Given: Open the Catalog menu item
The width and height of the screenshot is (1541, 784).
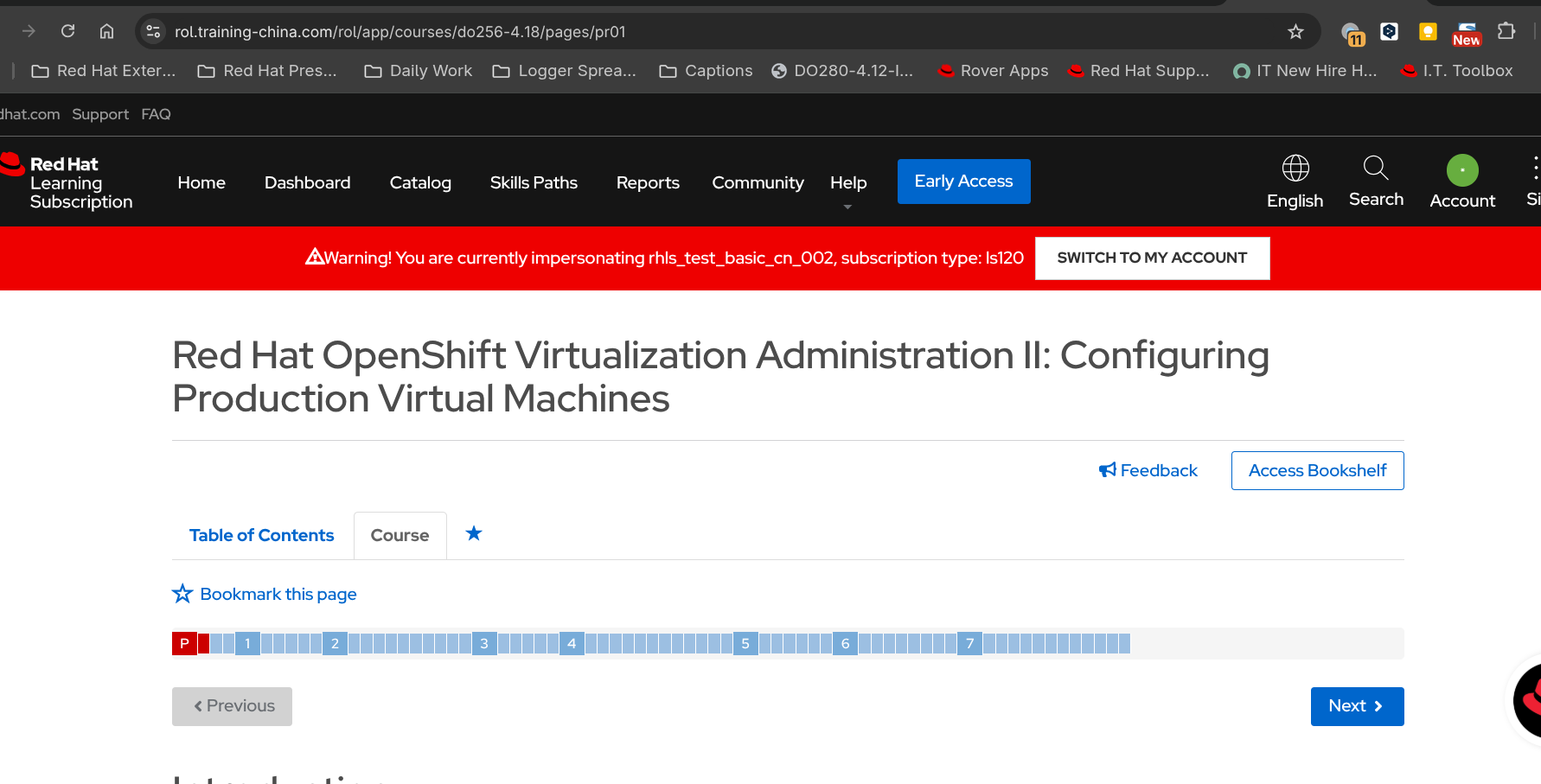Looking at the screenshot, I should (x=420, y=182).
